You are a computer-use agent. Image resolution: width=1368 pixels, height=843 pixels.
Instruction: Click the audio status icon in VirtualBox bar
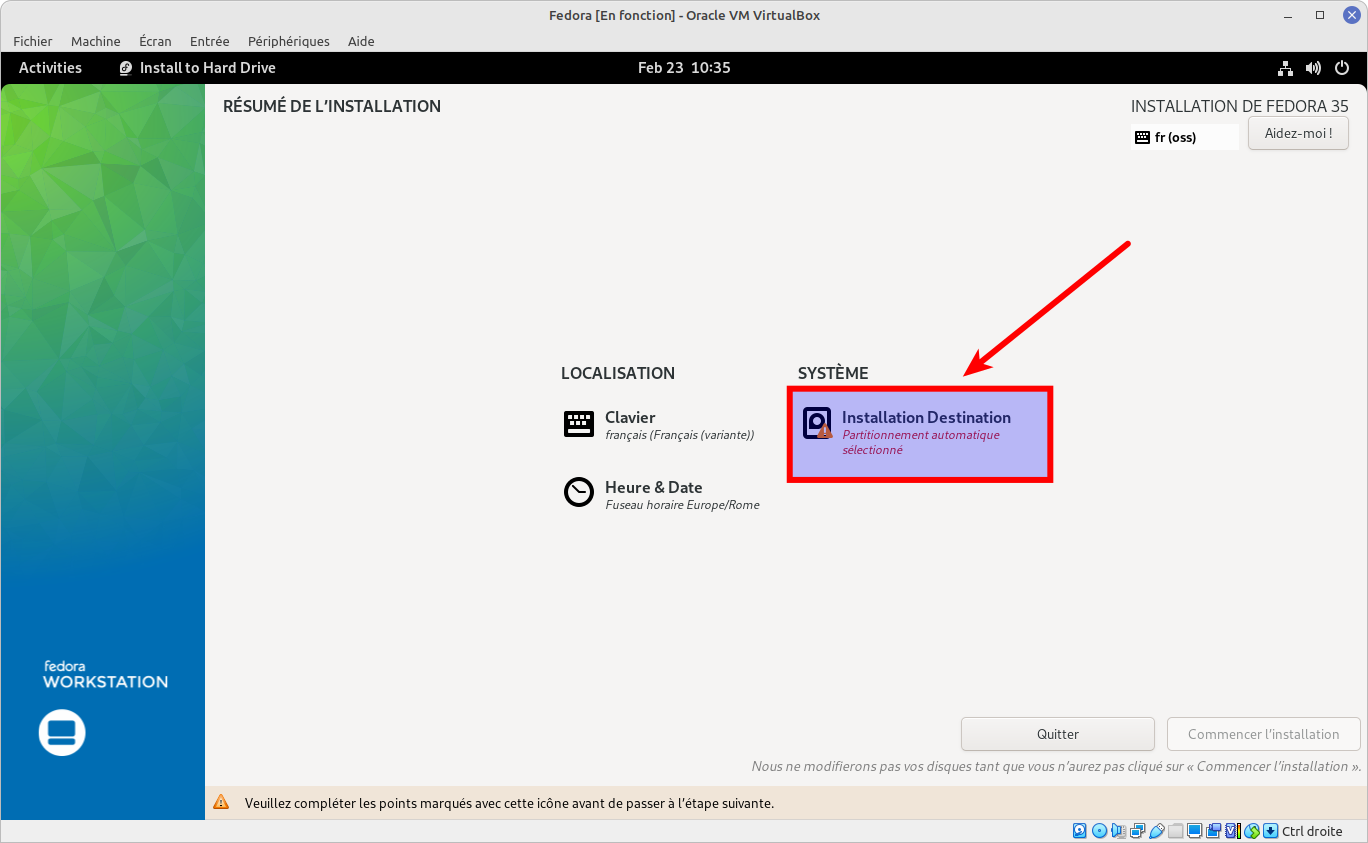point(1118,831)
